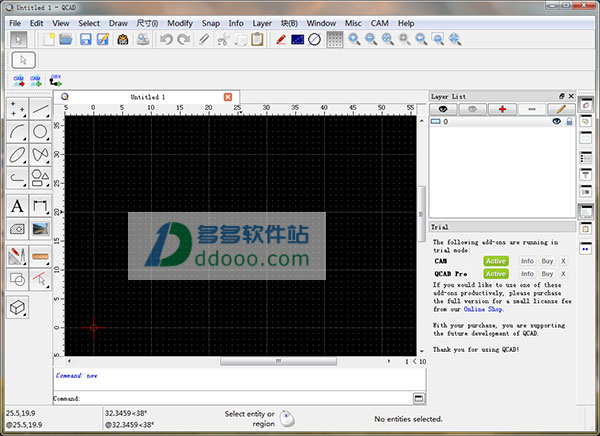This screenshot has height=436, width=600.
Task: Click Buy button for QCAD Pro
Action: 547,274
